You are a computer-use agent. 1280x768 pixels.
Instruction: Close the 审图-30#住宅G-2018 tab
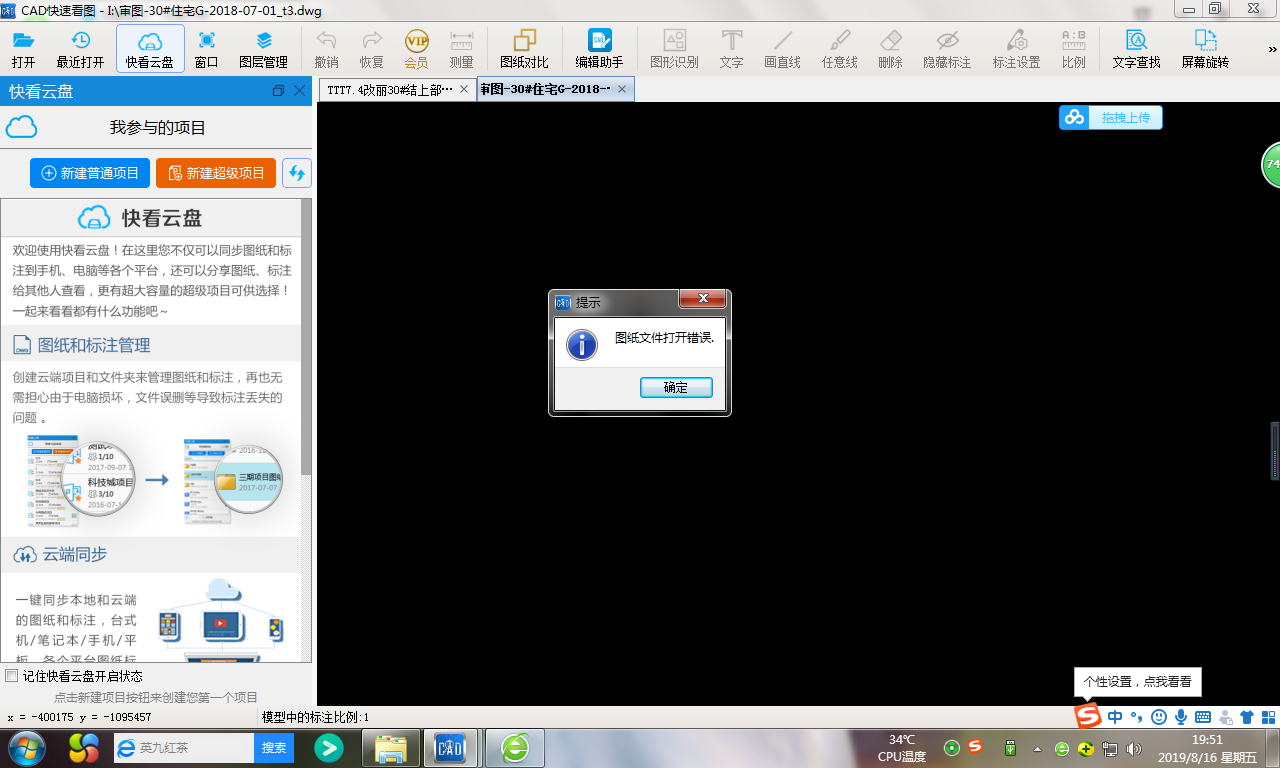click(622, 89)
